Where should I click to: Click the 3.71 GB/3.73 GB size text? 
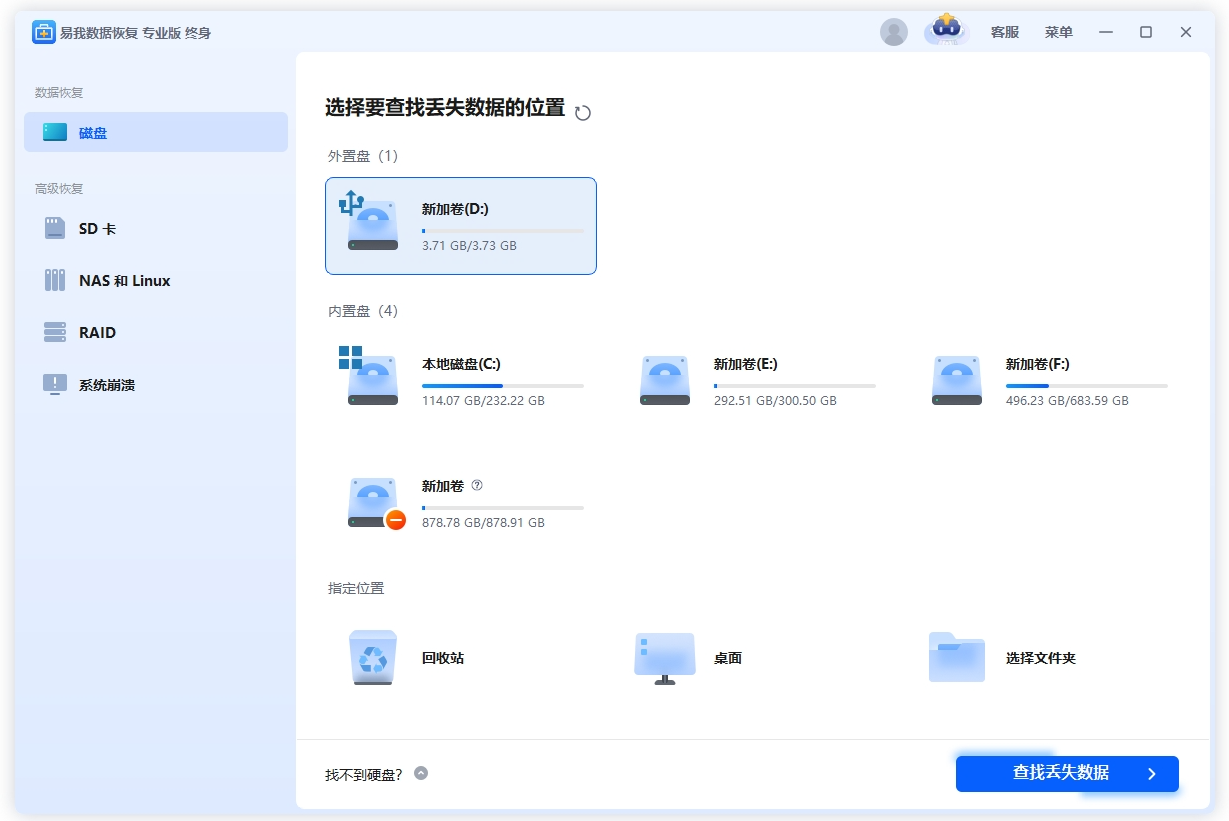tap(469, 245)
